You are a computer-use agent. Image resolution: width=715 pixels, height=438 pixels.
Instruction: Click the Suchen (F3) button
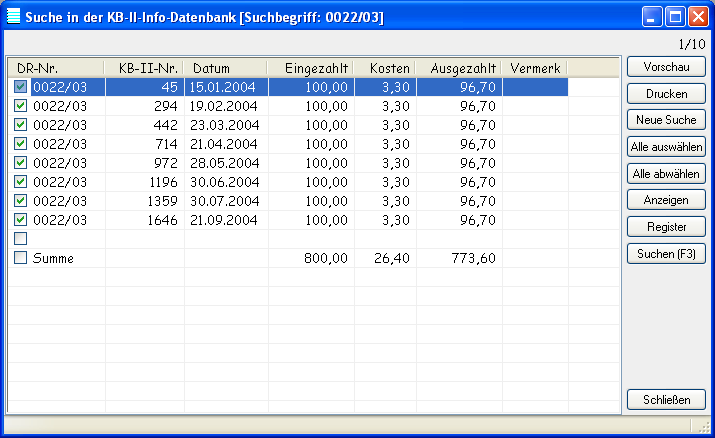click(666, 253)
